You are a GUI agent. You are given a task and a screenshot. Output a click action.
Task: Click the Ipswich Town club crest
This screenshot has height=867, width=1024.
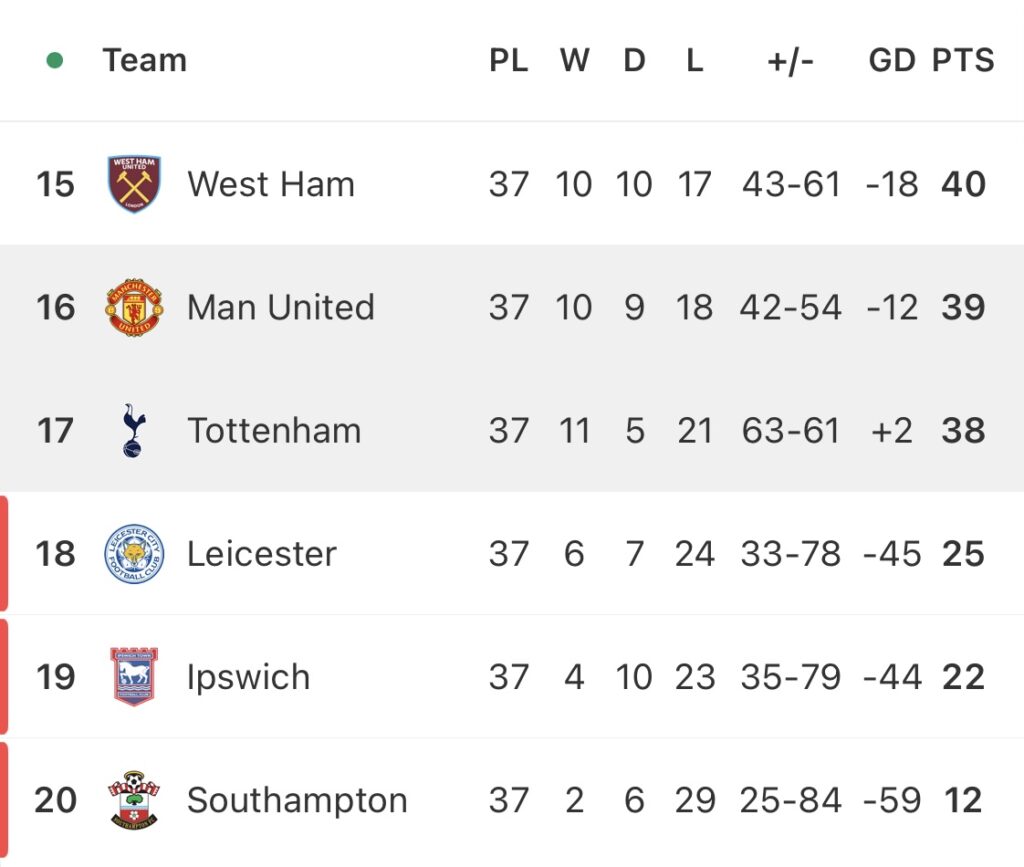134,677
